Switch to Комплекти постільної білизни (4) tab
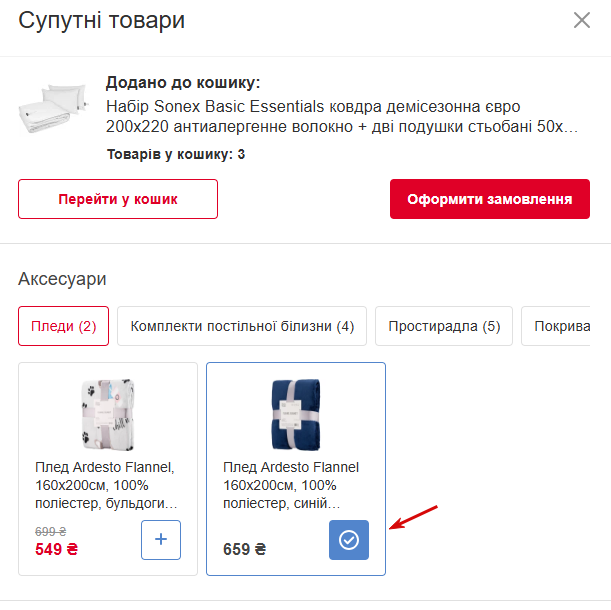Image resolution: width=611 pixels, height=610 pixels. pos(242,326)
